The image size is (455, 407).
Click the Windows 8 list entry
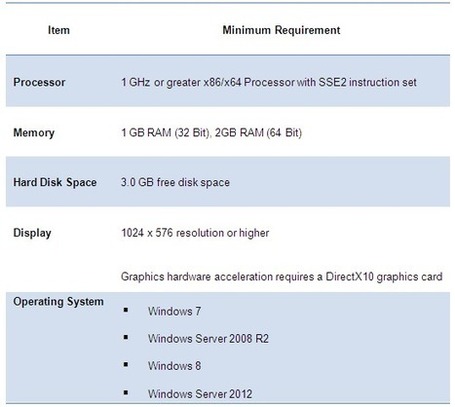click(174, 366)
